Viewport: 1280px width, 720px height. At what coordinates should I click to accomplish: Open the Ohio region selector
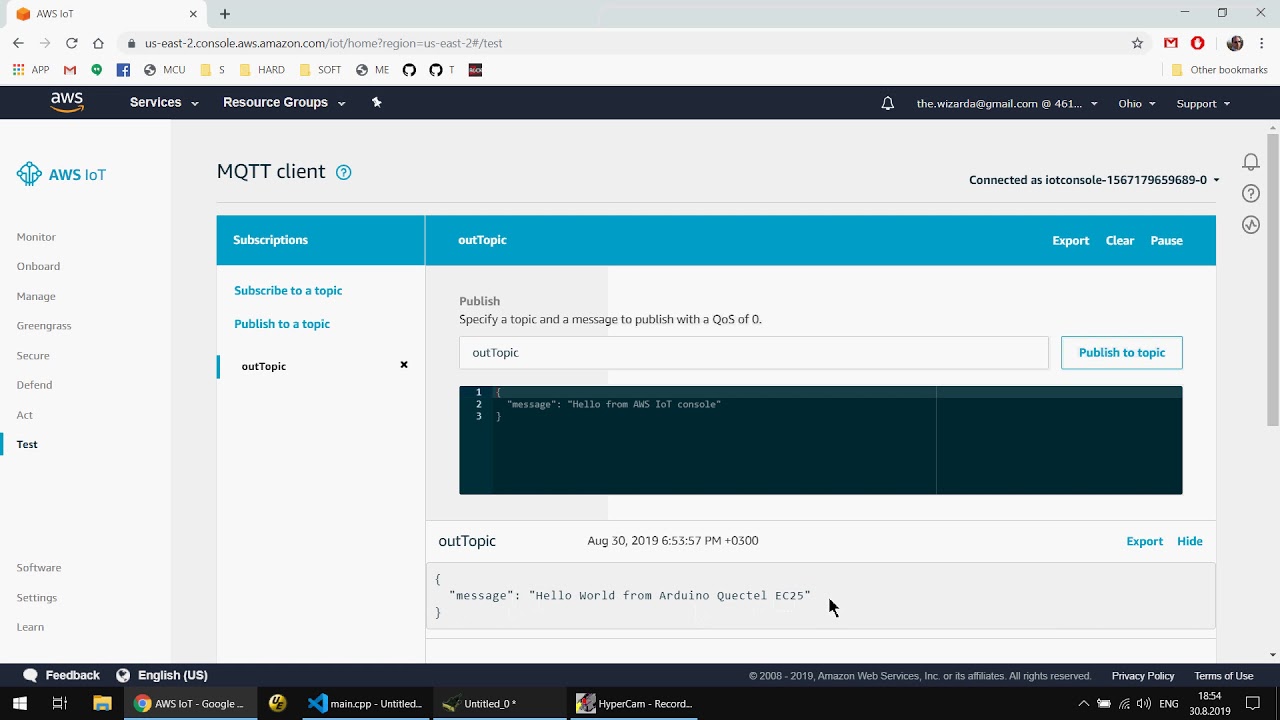tap(1137, 103)
